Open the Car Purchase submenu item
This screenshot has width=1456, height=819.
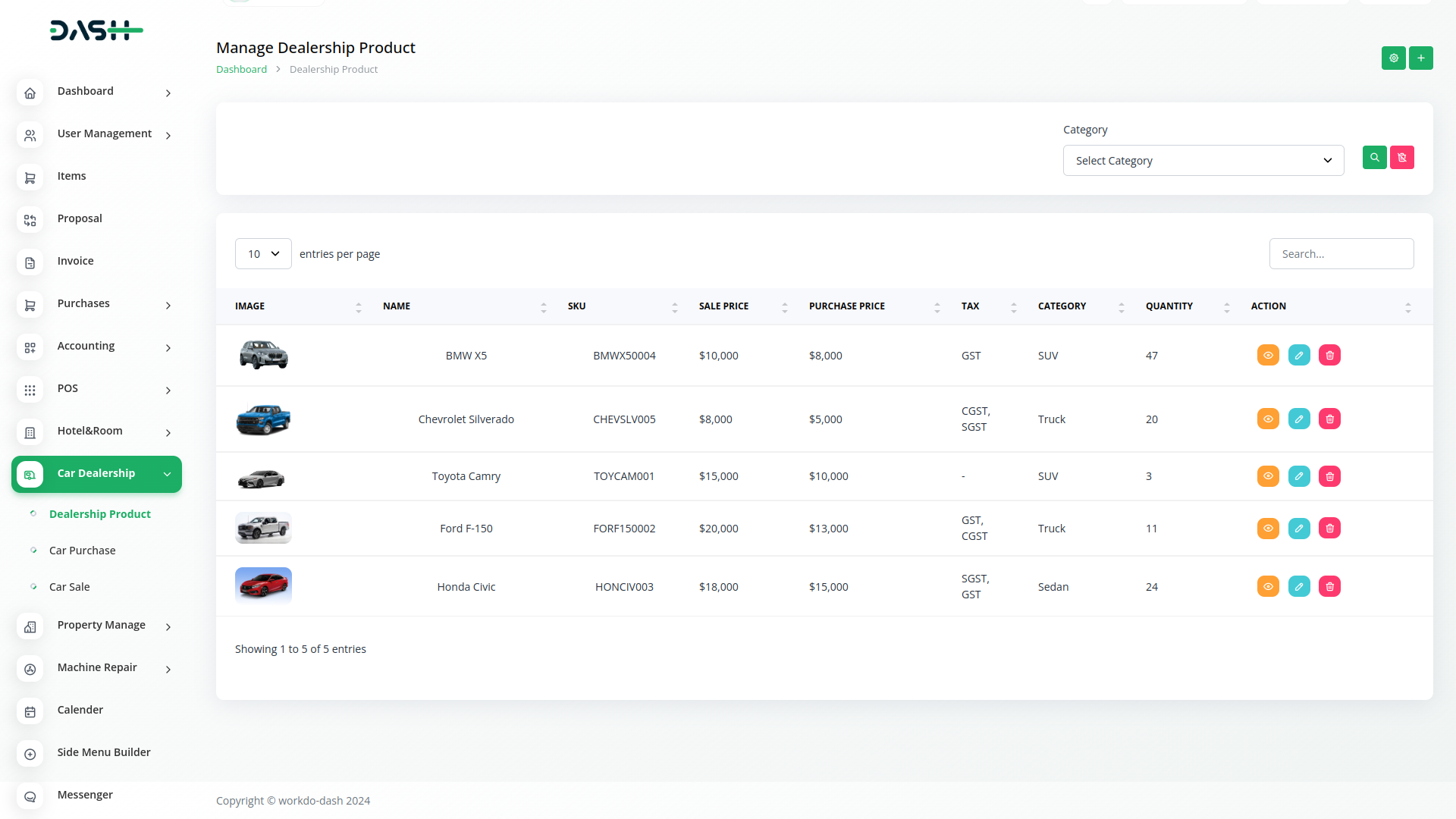pyautogui.click(x=82, y=551)
